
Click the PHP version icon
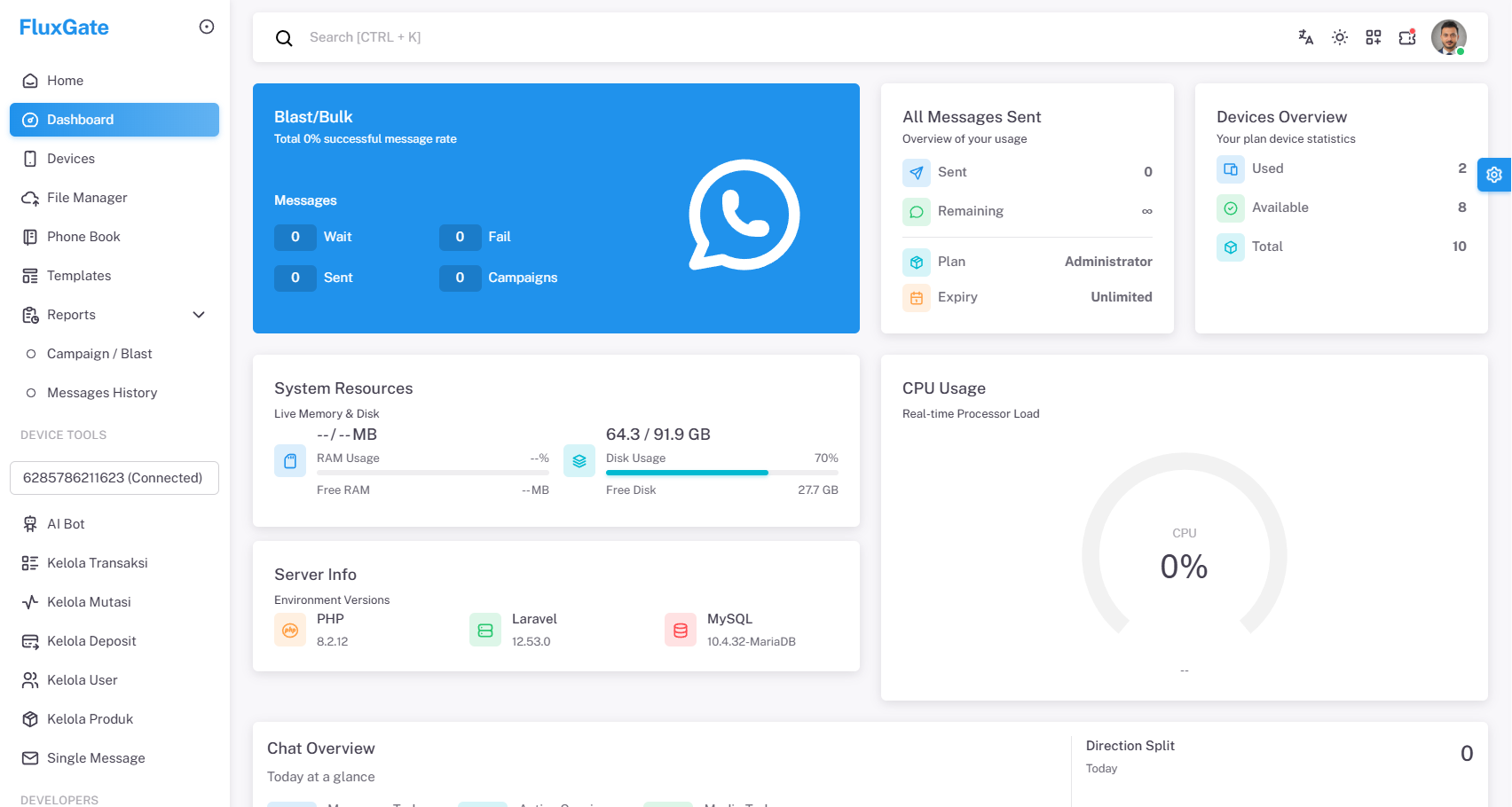click(x=290, y=631)
